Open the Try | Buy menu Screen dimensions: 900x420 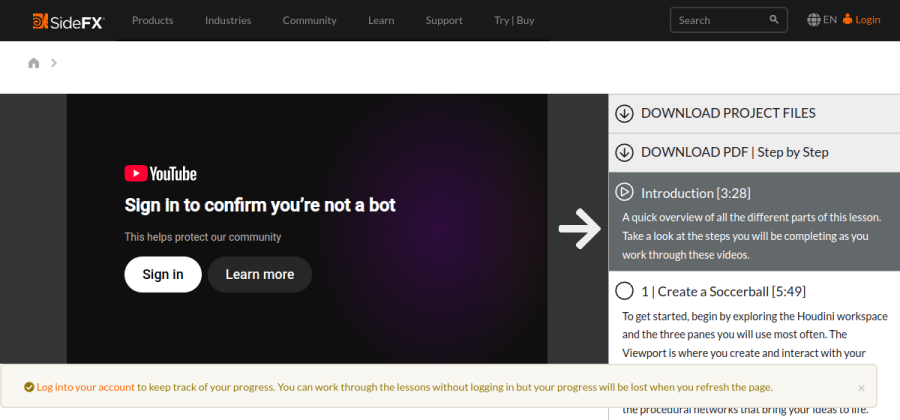[514, 21]
